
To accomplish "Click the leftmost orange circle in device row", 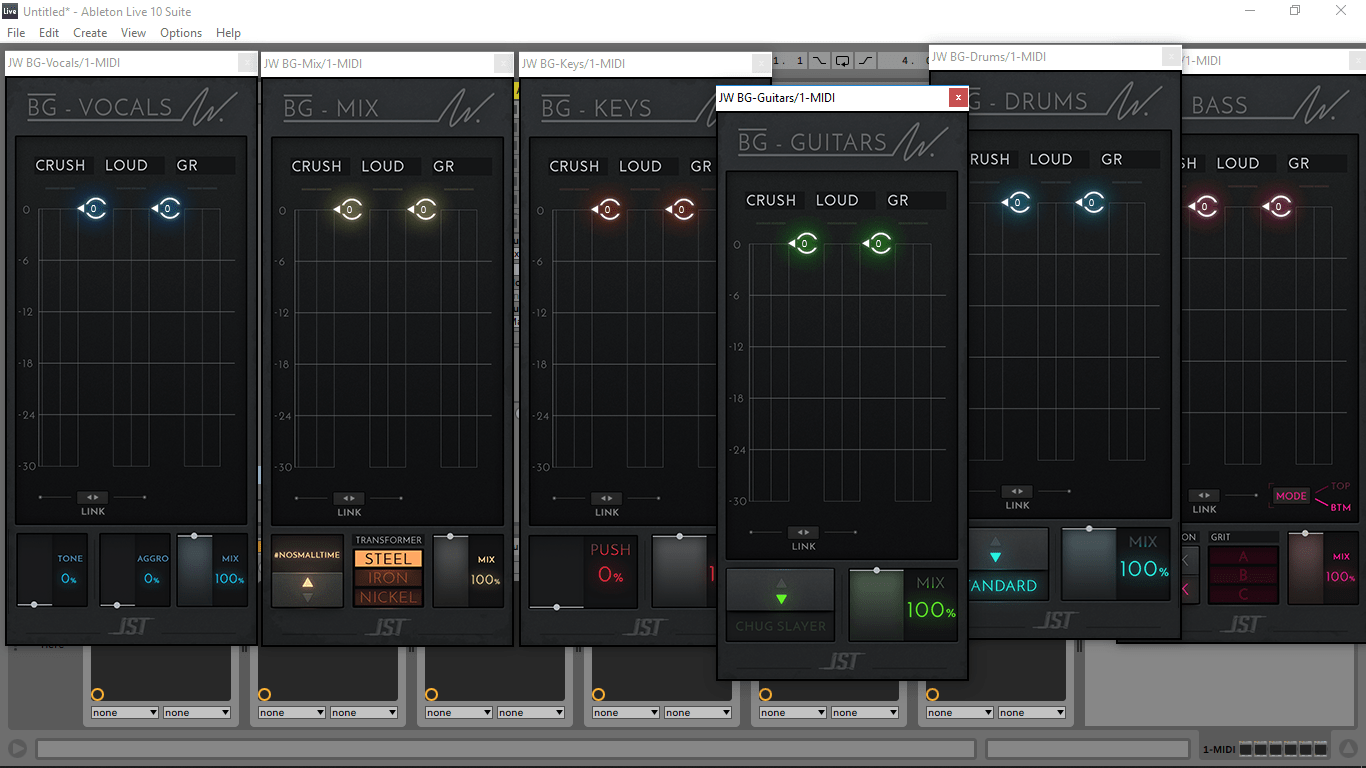I will click(97, 694).
